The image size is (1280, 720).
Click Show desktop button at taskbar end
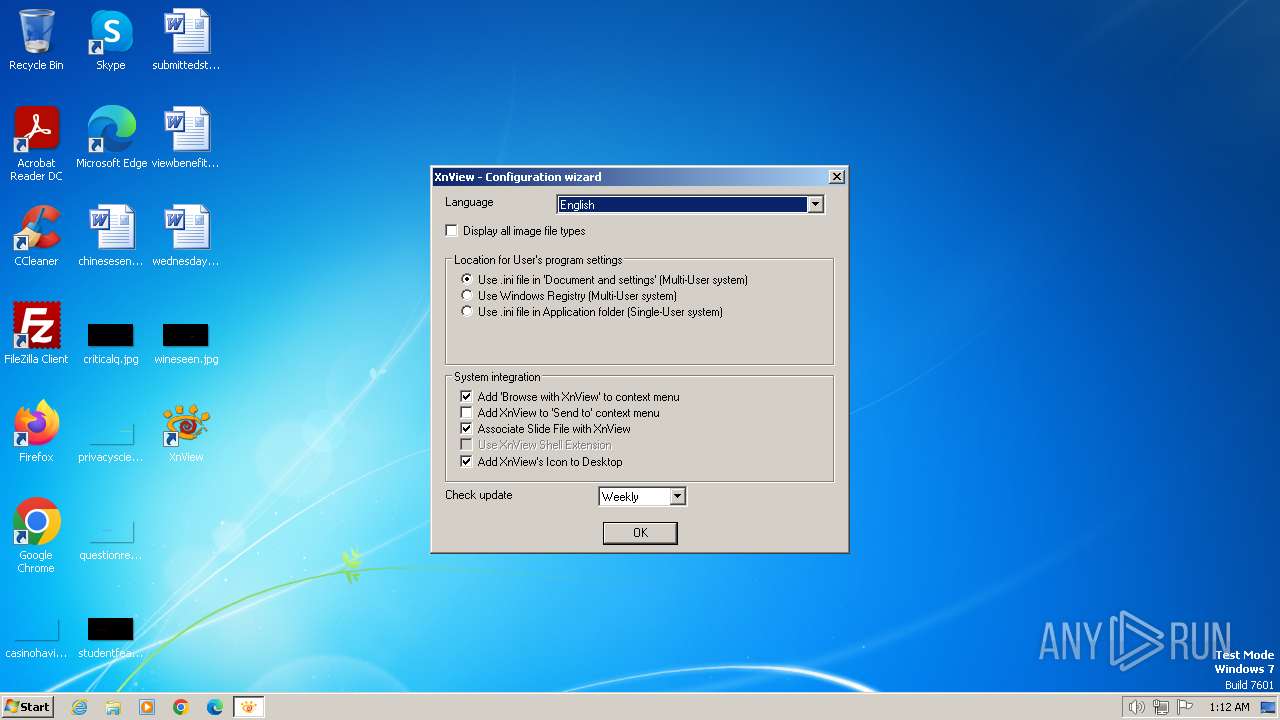pyautogui.click(x=1269, y=707)
